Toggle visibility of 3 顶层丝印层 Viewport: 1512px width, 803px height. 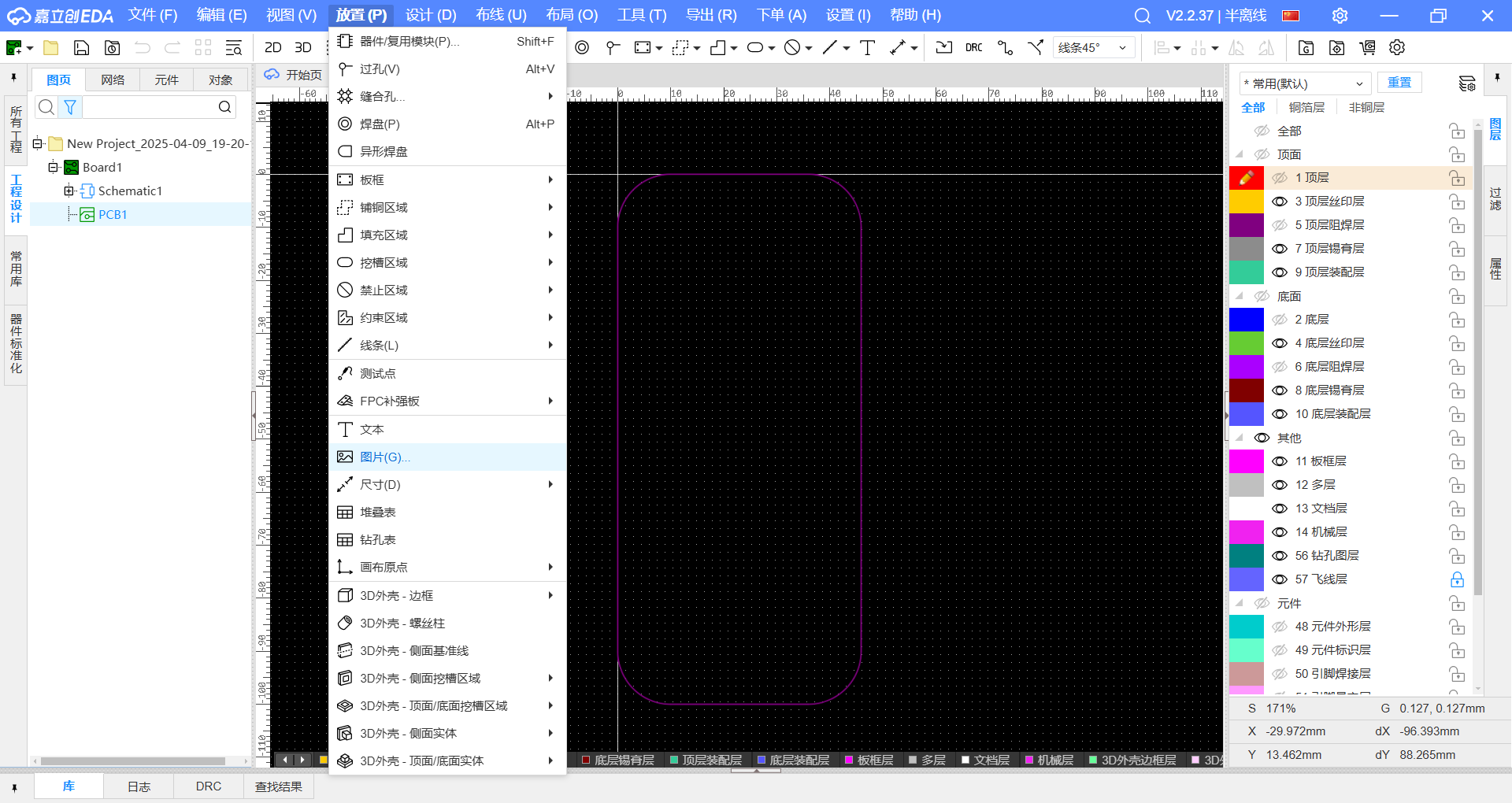pos(1280,202)
